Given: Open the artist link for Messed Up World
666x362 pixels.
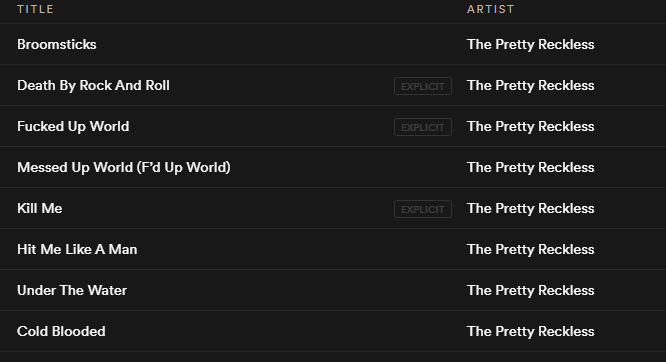Looking at the screenshot, I should pyautogui.click(x=531, y=167).
